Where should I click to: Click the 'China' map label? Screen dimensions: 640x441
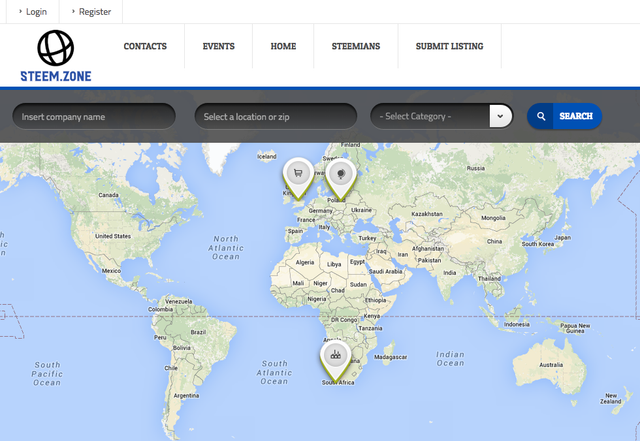[494, 241]
